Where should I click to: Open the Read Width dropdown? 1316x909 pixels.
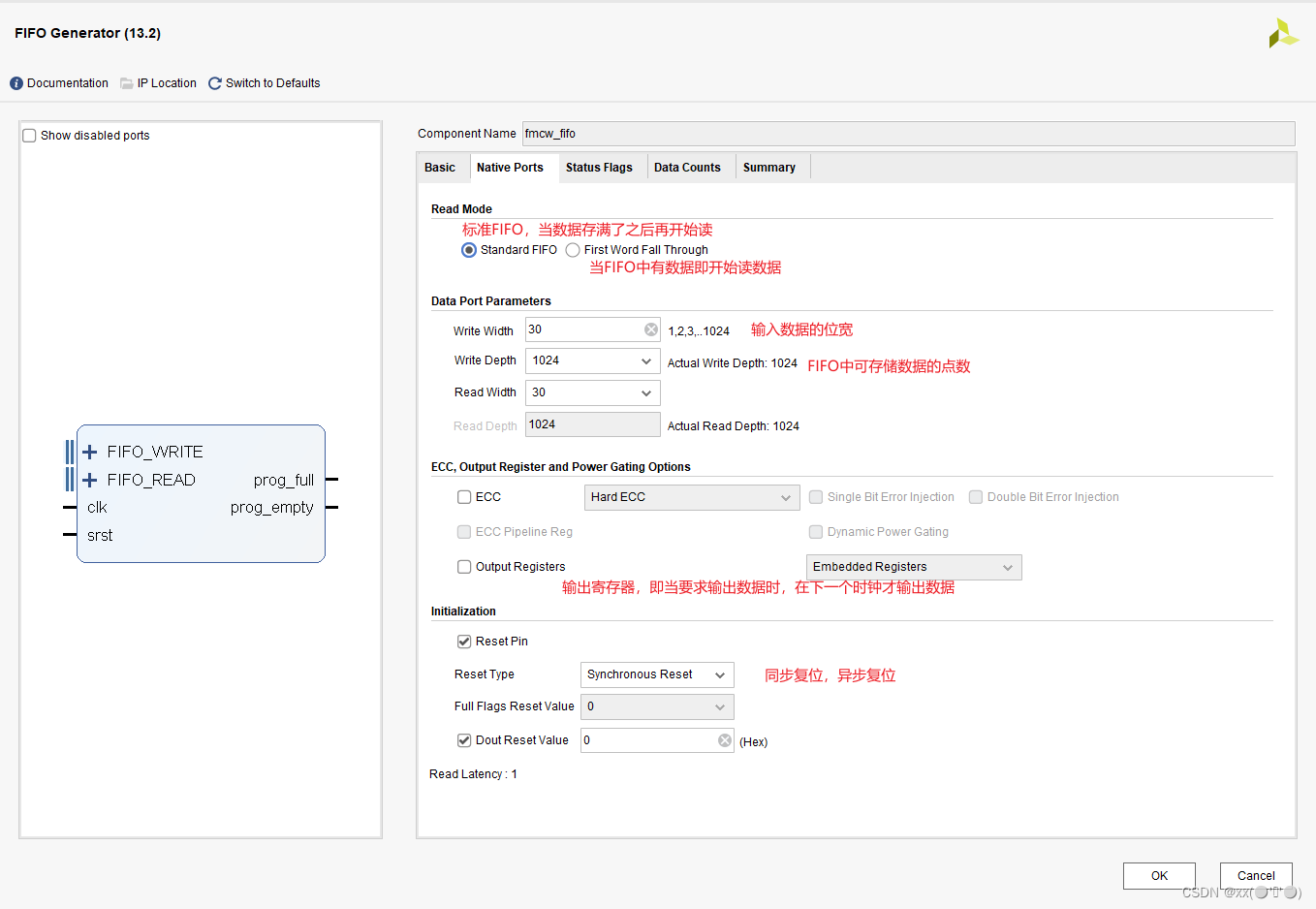coord(593,392)
